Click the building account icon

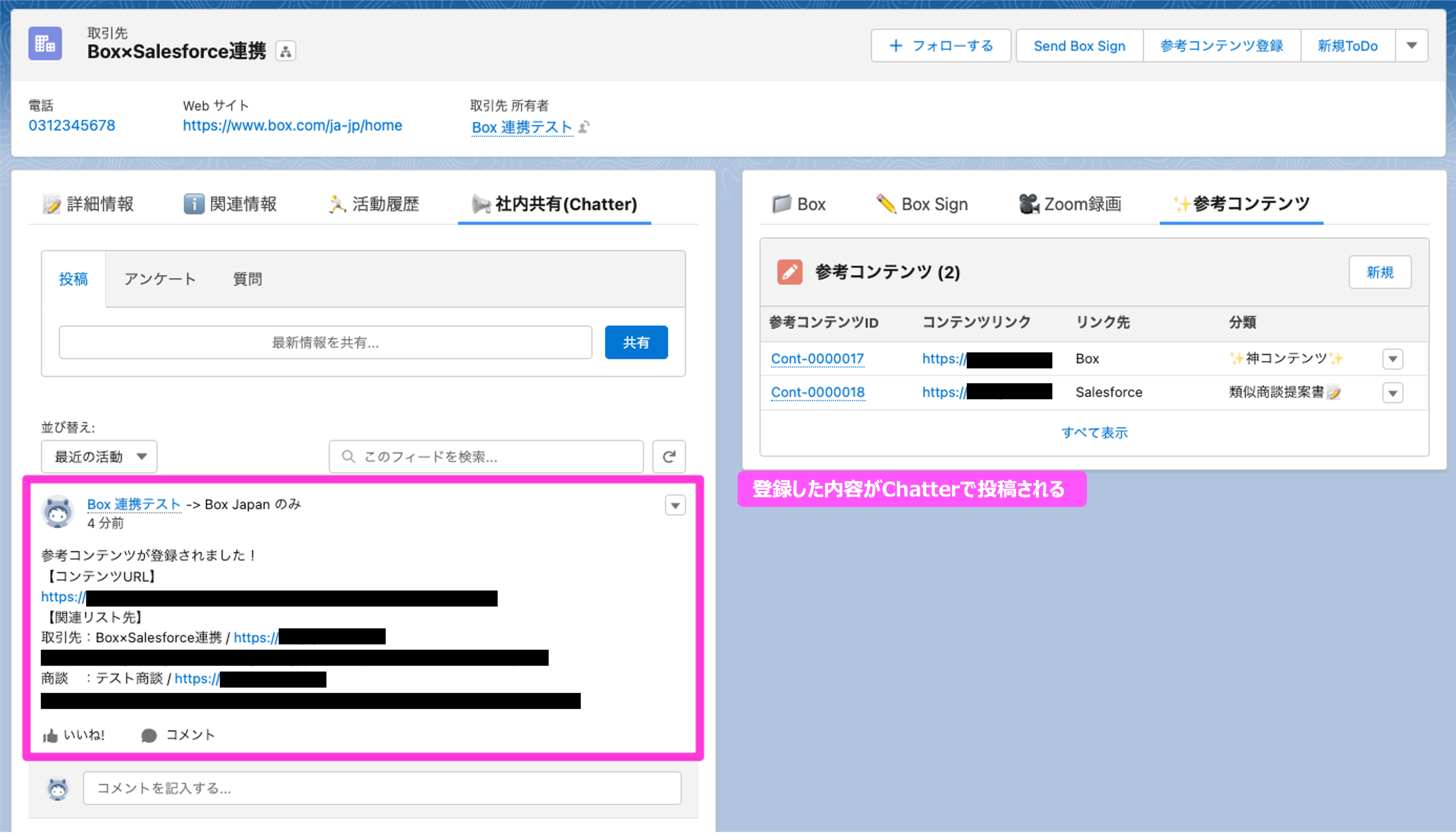coord(45,44)
